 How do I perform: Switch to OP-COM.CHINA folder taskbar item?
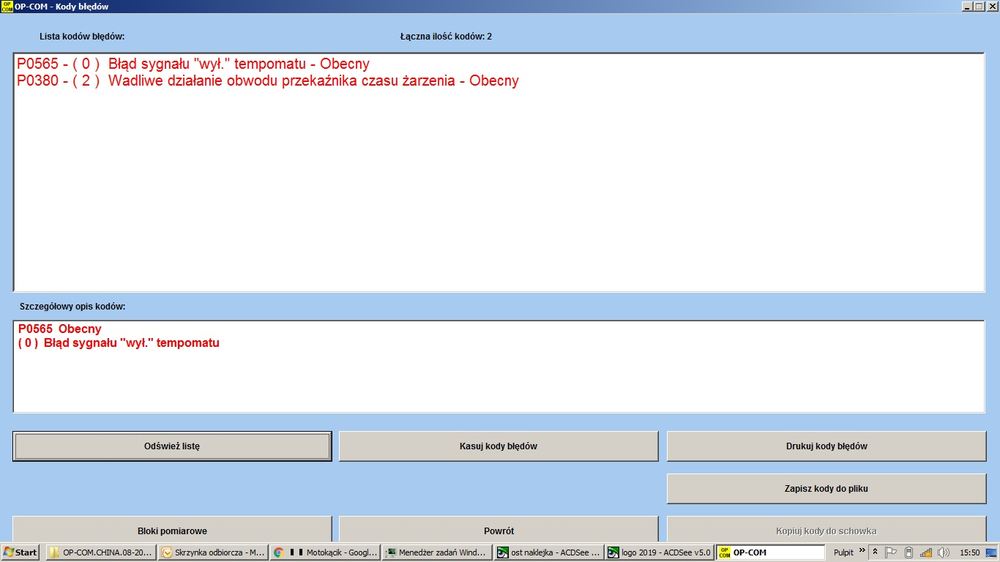click(101, 552)
